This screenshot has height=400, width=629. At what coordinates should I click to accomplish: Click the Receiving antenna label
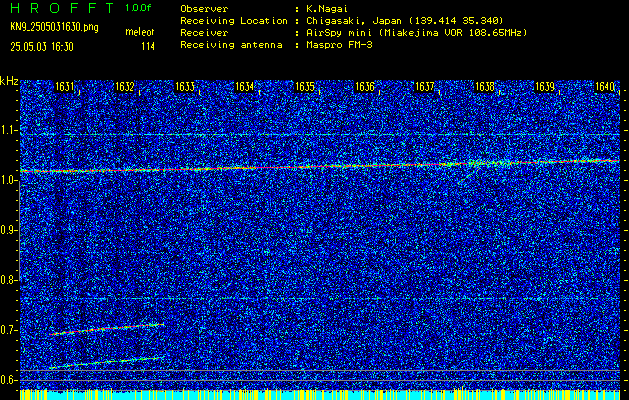coord(231,45)
